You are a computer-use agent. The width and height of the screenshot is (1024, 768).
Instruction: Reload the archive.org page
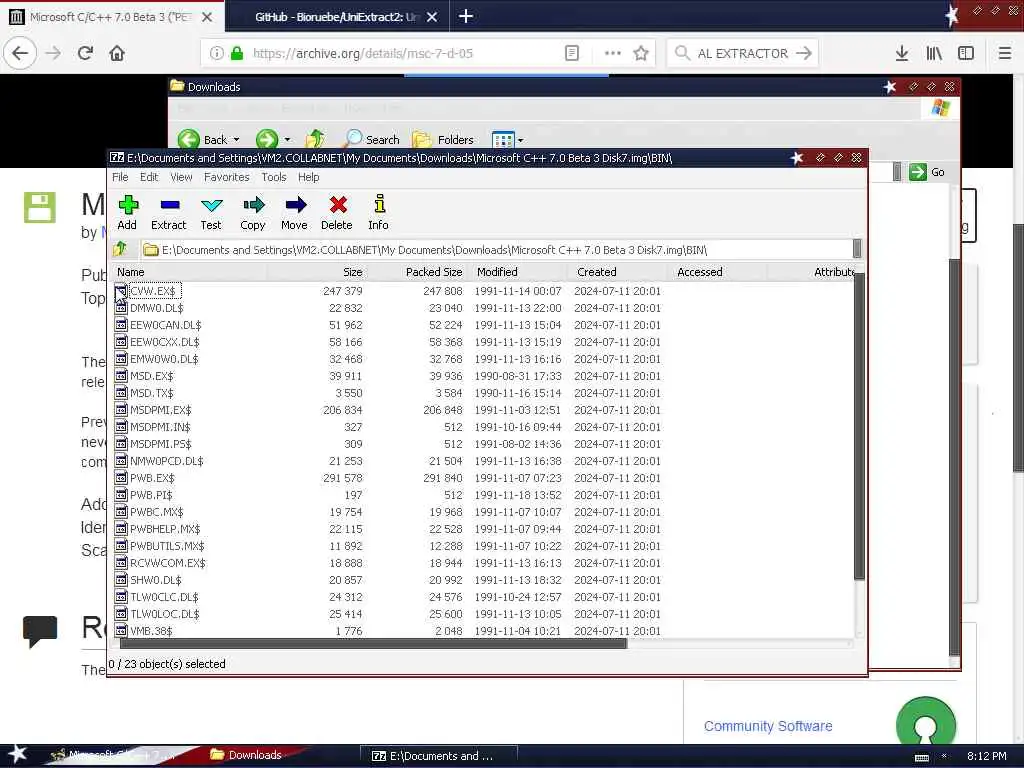tap(86, 53)
